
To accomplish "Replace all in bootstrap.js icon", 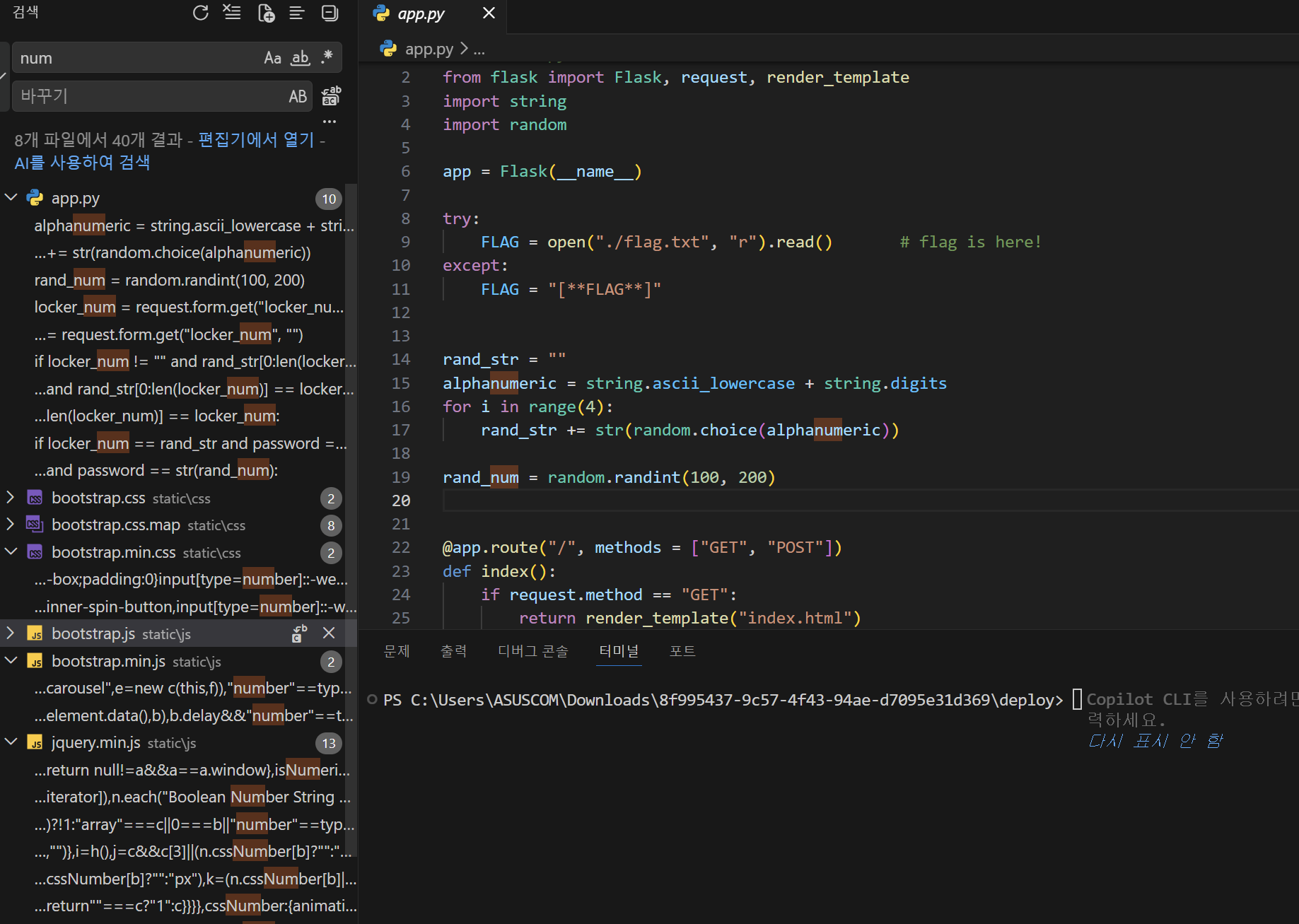I will (x=300, y=633).
